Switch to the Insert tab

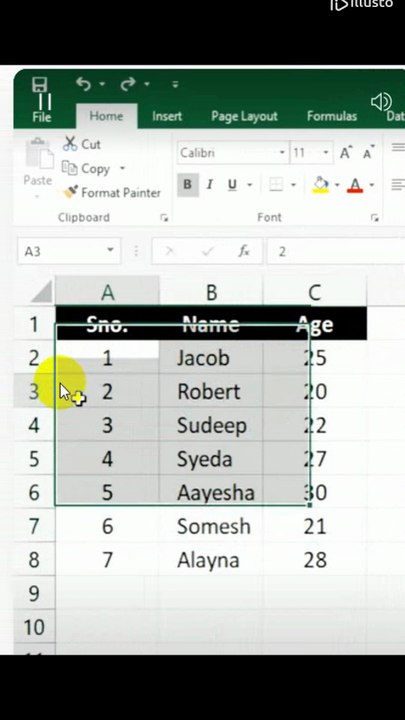click(167, 116)
